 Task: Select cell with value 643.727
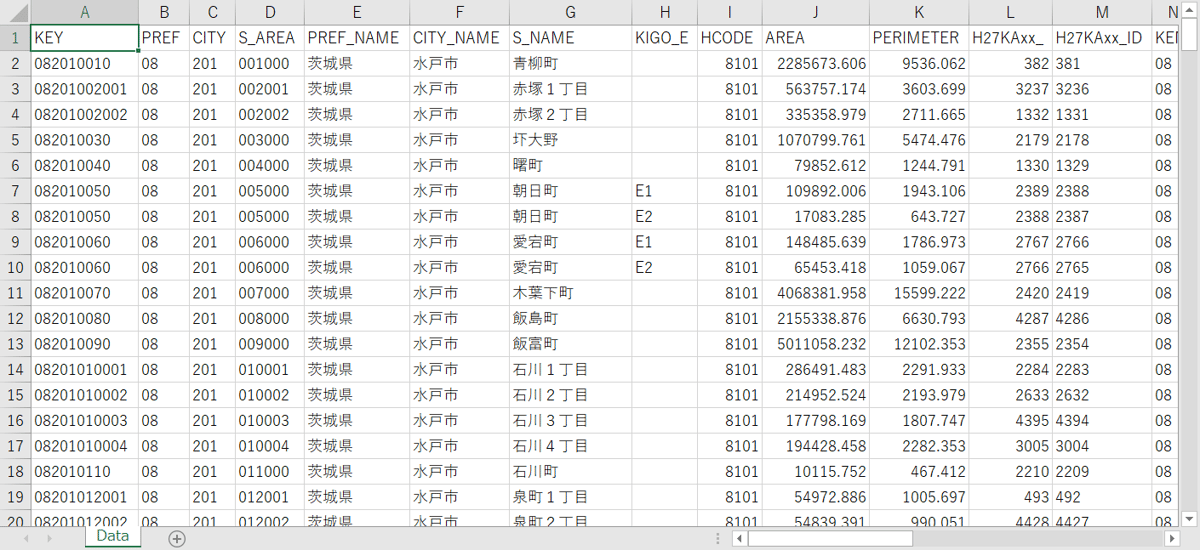click(x=919, y=217)
